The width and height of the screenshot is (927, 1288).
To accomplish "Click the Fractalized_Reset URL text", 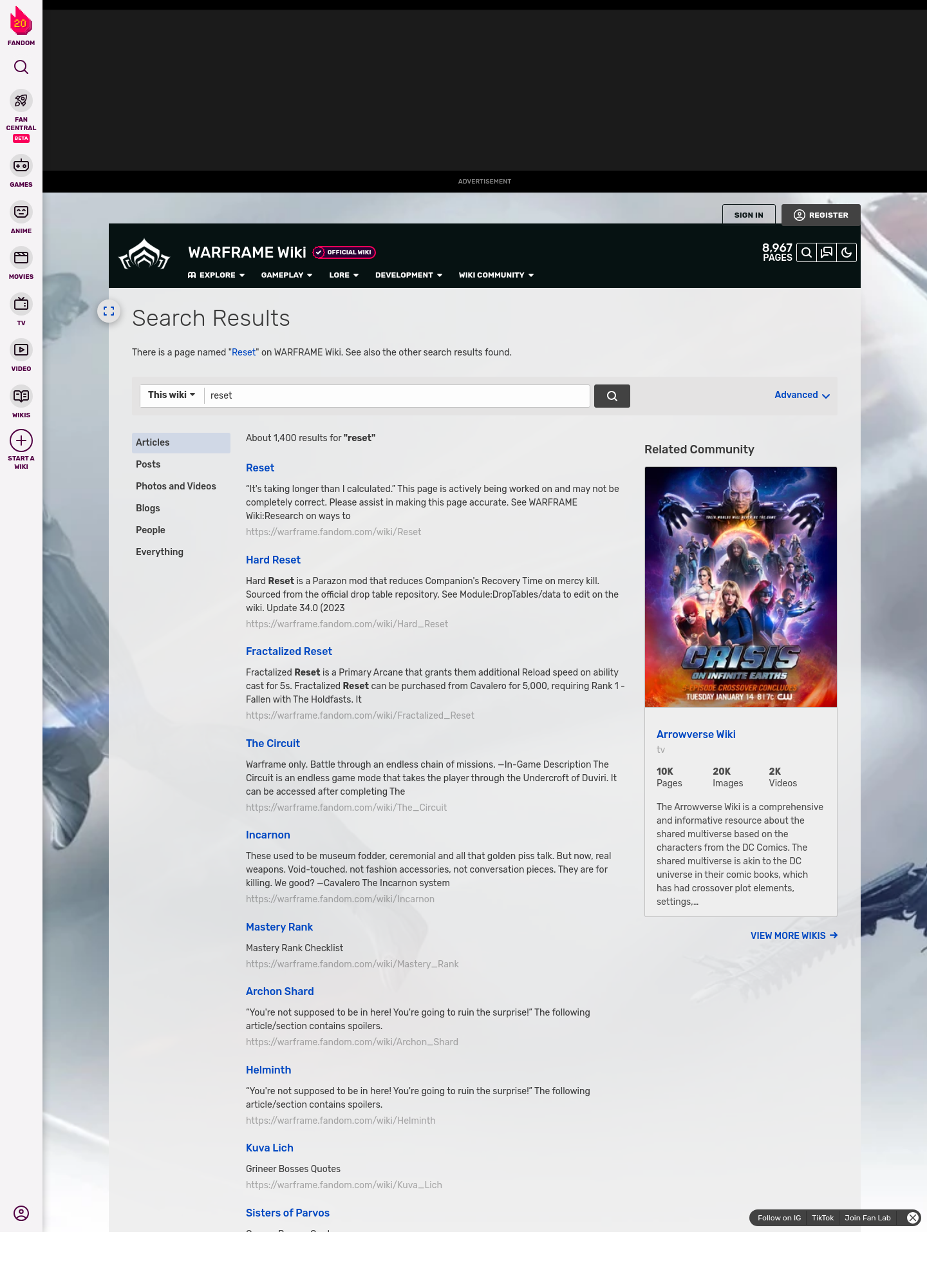I will pyautogui.click(x=360, y=715).
